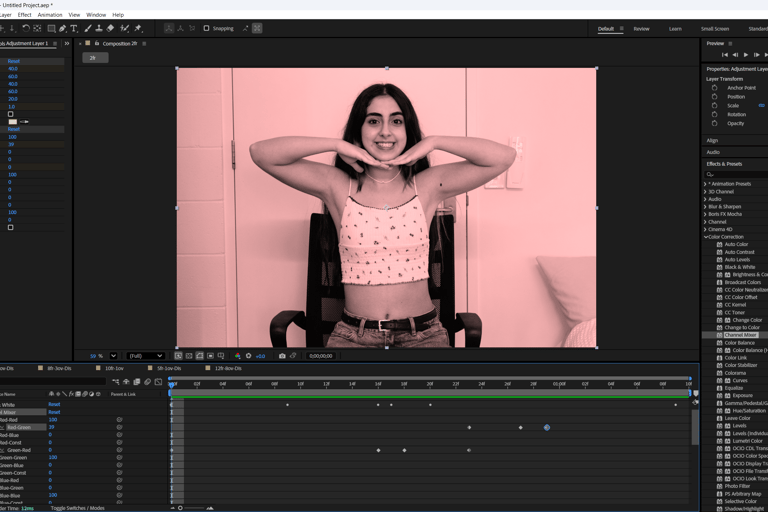Toggle checkbox above tint color swatch
Viewport: 768px width, 512px height.
tap(10, 114)
